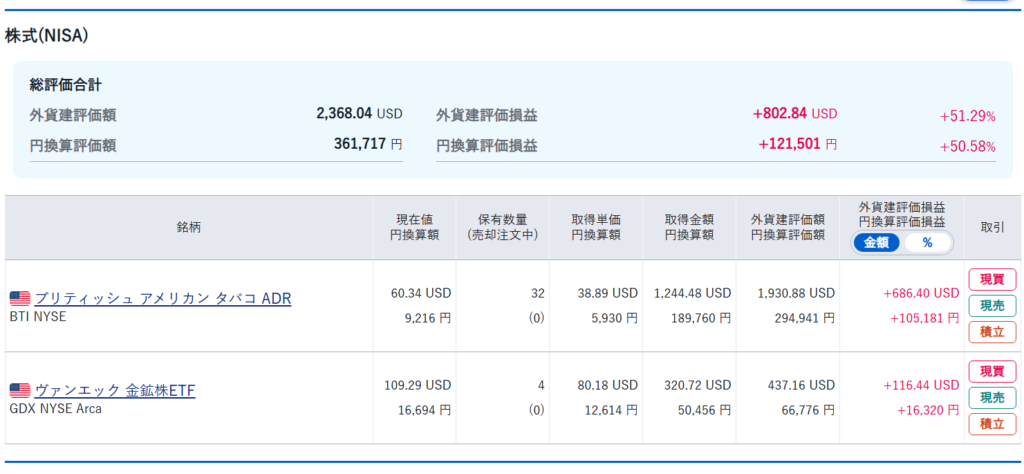Click the 現在値 column header
Viewport: 1024px width, 474px height.
414,227
